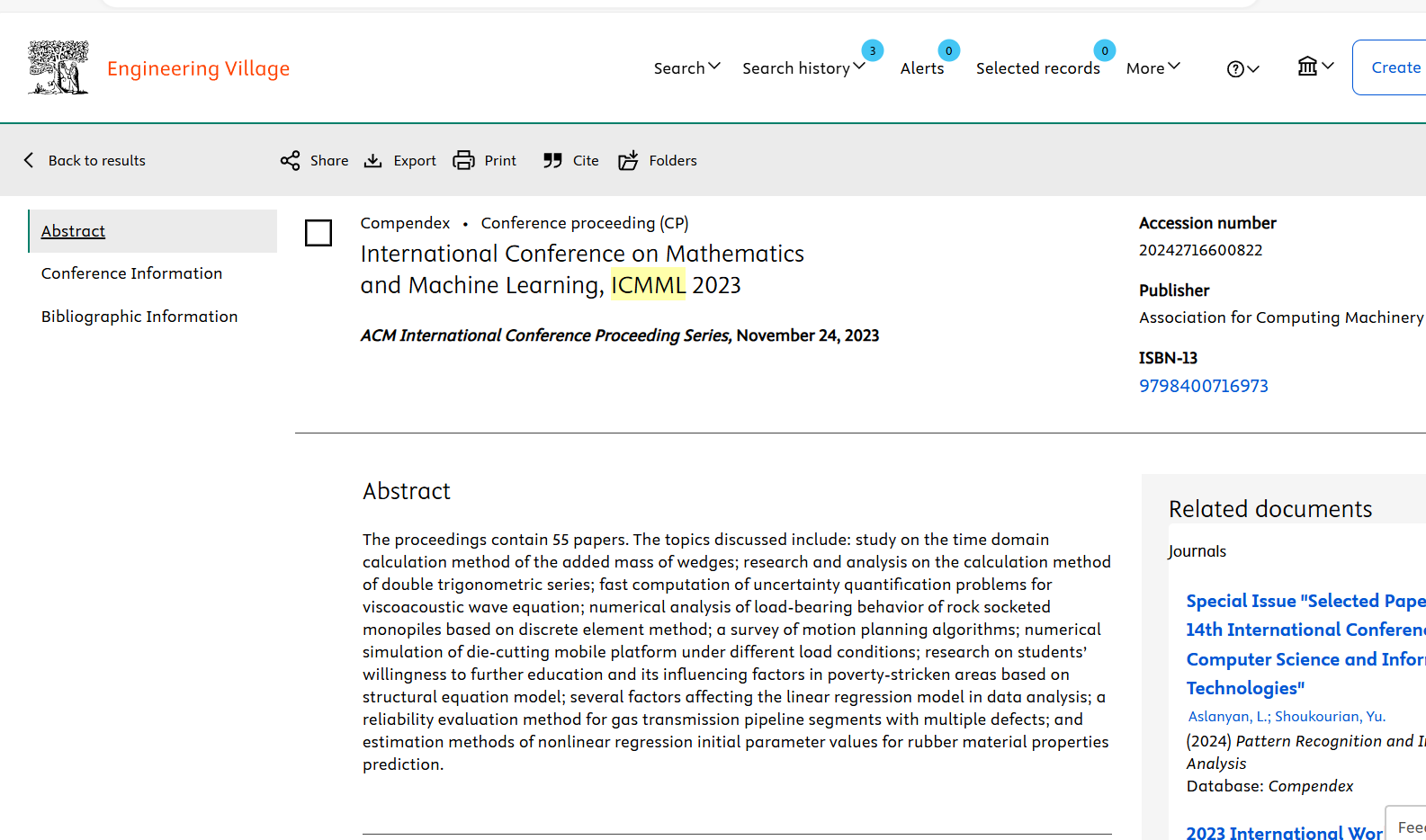Expand the Search history dropdown
Screen dimensions: 1426x840
coord(803,67)
